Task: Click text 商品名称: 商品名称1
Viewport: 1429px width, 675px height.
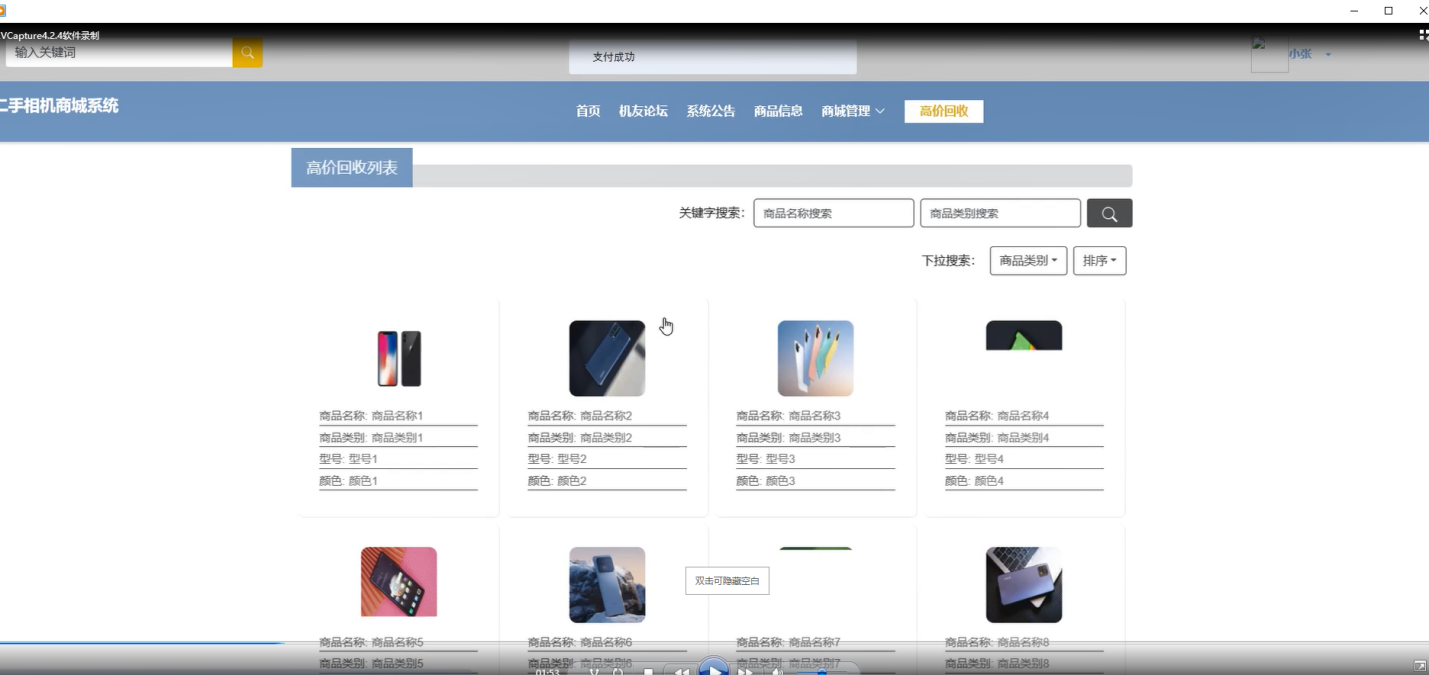Action: click(x=371, y=416)
